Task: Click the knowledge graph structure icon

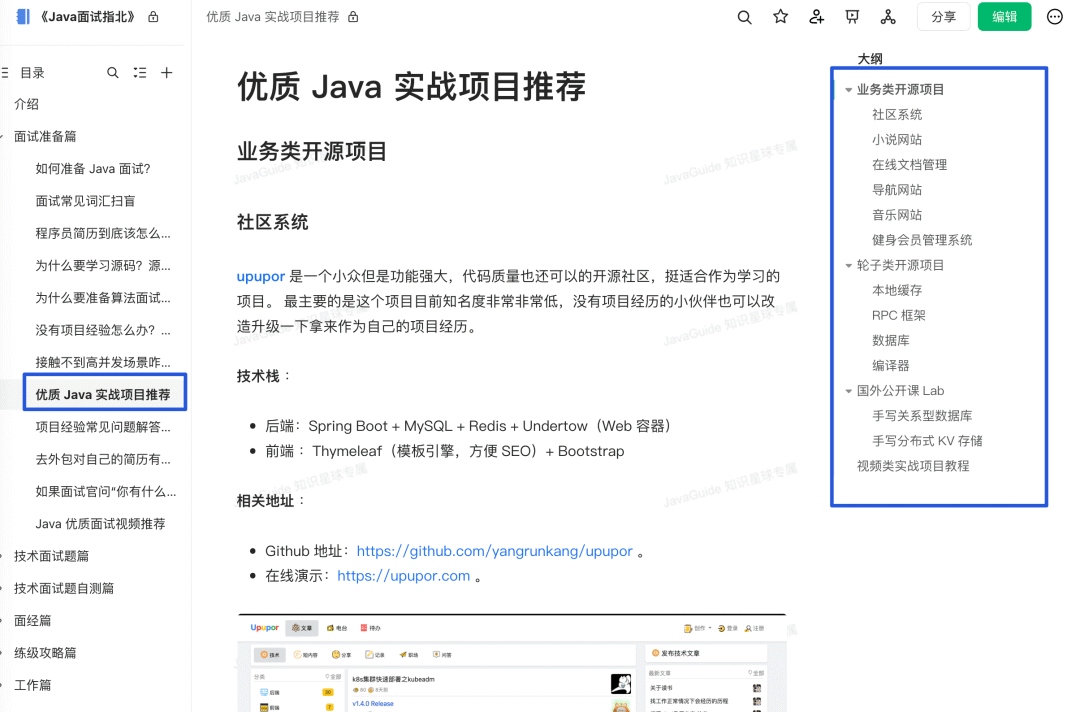Action: pos(888,17)
